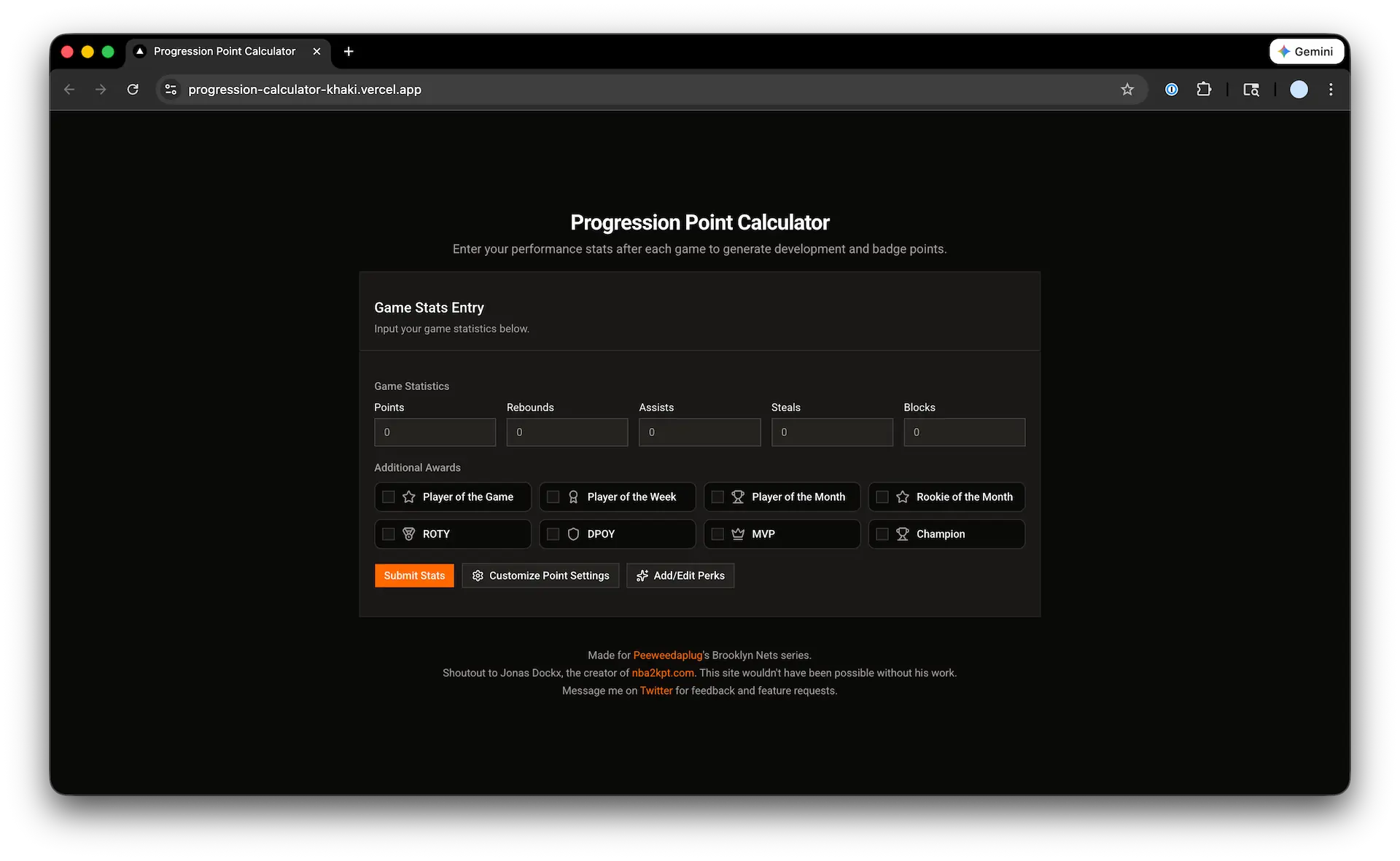Open the browser Extensions puzzle icon
Image resolution: width=1400 pixels, height=861 pixels.
click(1205, 89)
